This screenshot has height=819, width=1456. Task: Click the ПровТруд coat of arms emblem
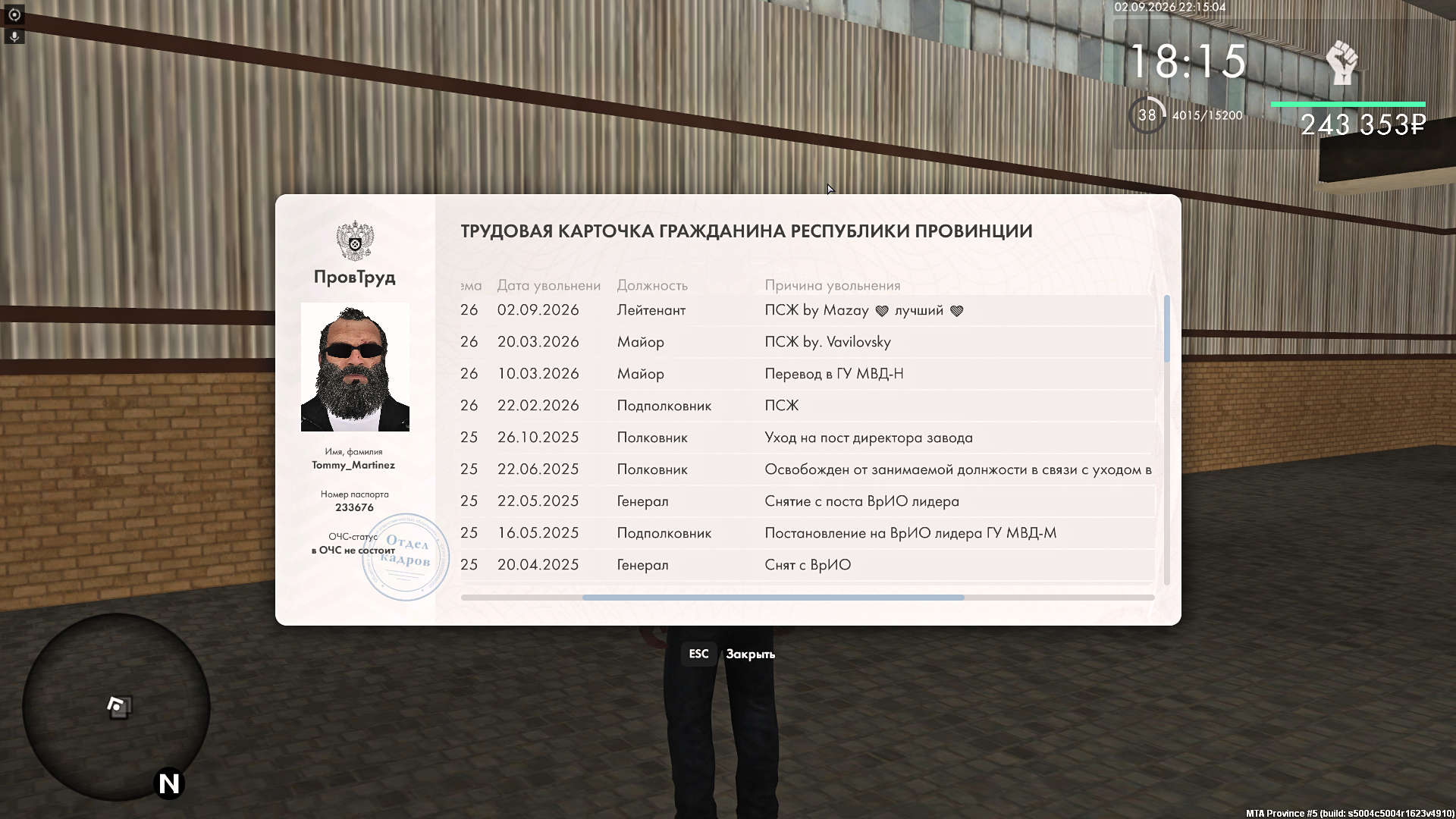coord(355,240)
